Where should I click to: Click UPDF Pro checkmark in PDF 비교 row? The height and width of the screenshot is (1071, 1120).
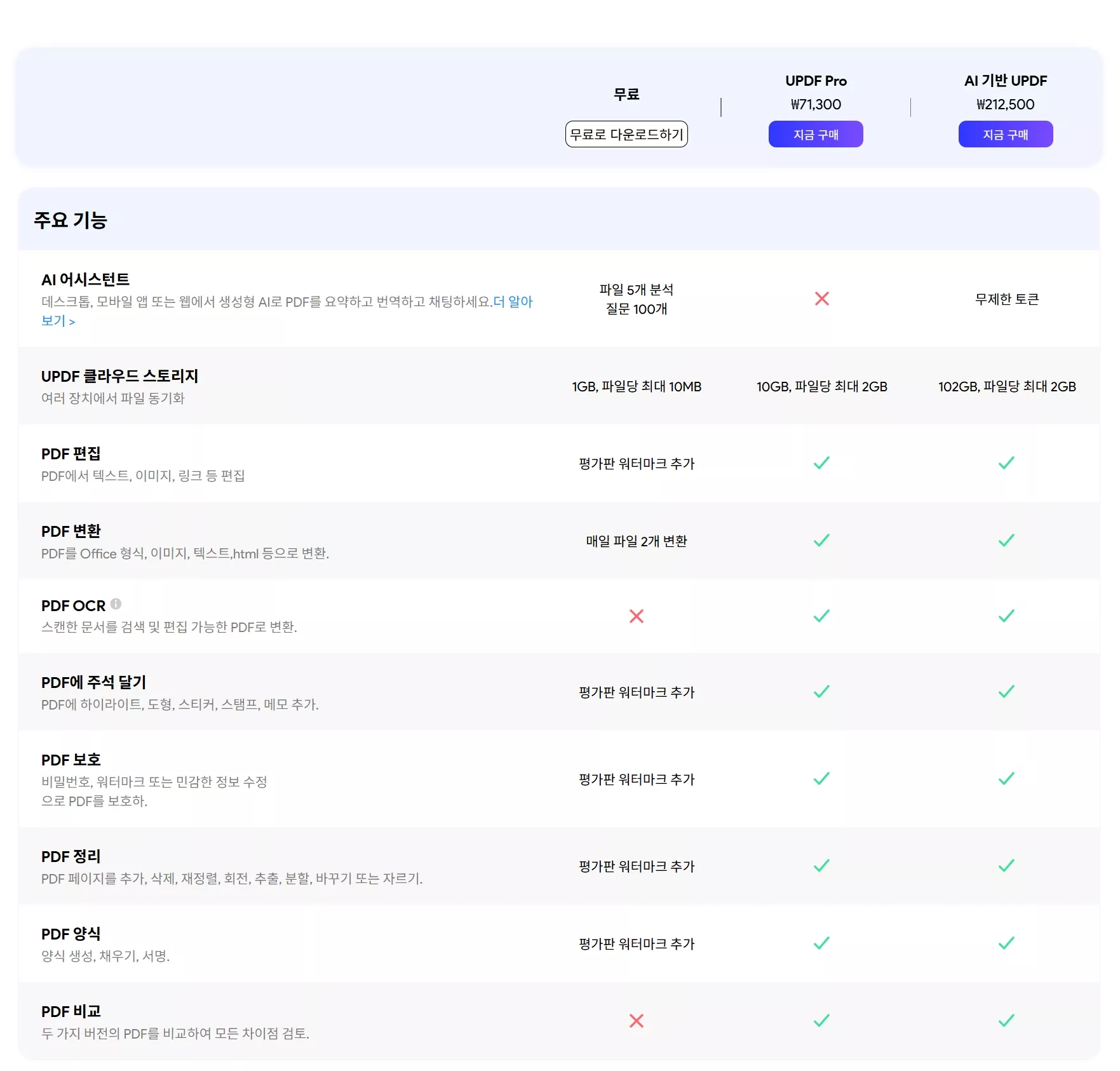pyautogui.click(x=822, y=1021)
